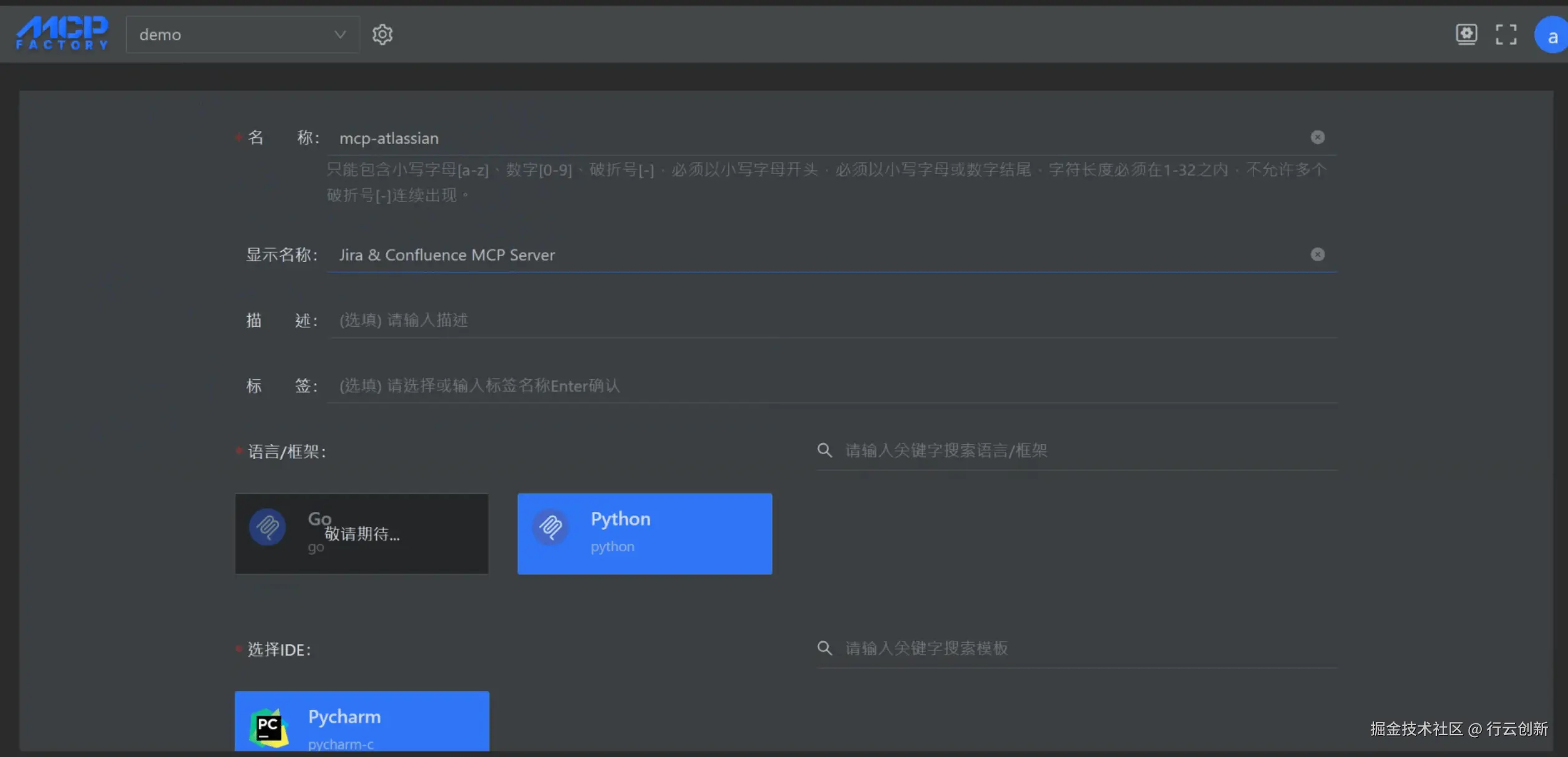Click the language/framework search magnifier icon
The height and width of the screenshot is (757, 1568).
(x=824, y=450)
